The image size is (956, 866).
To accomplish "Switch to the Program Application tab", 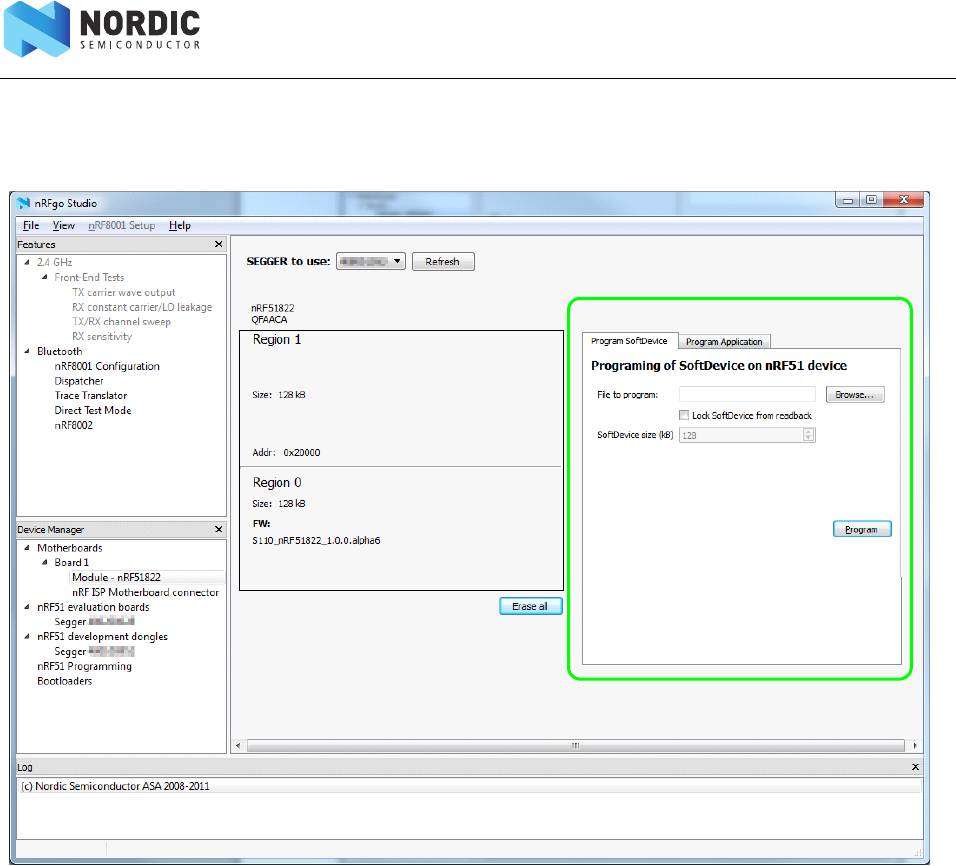I will (724, 342).
